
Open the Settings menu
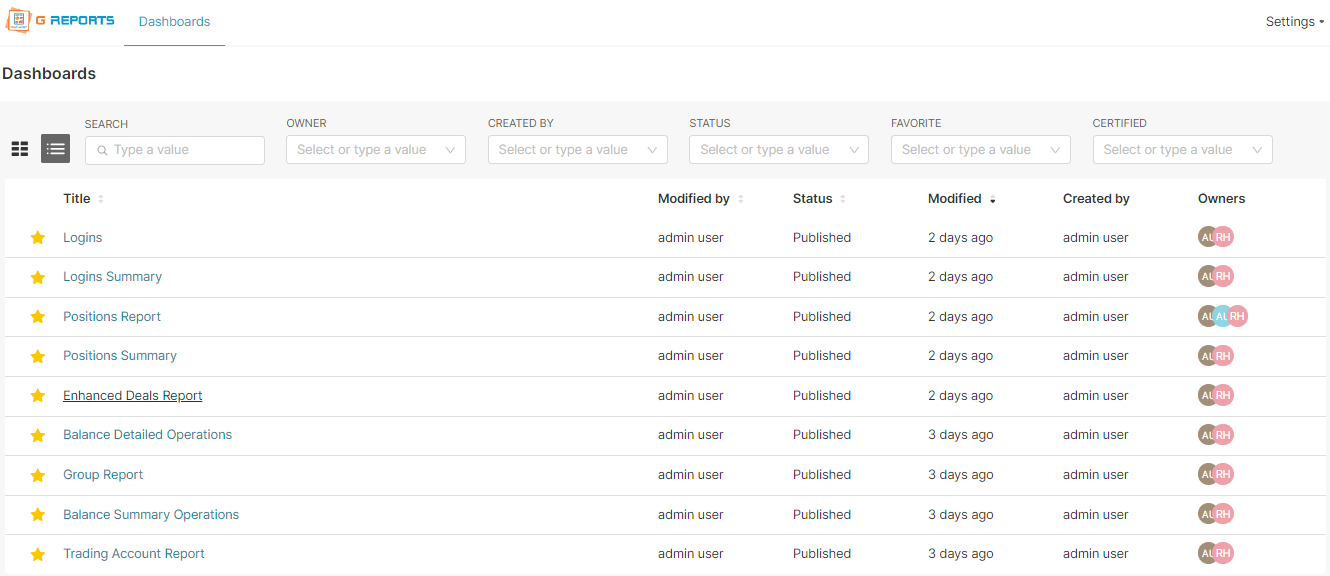click(x=1294, y=22)
